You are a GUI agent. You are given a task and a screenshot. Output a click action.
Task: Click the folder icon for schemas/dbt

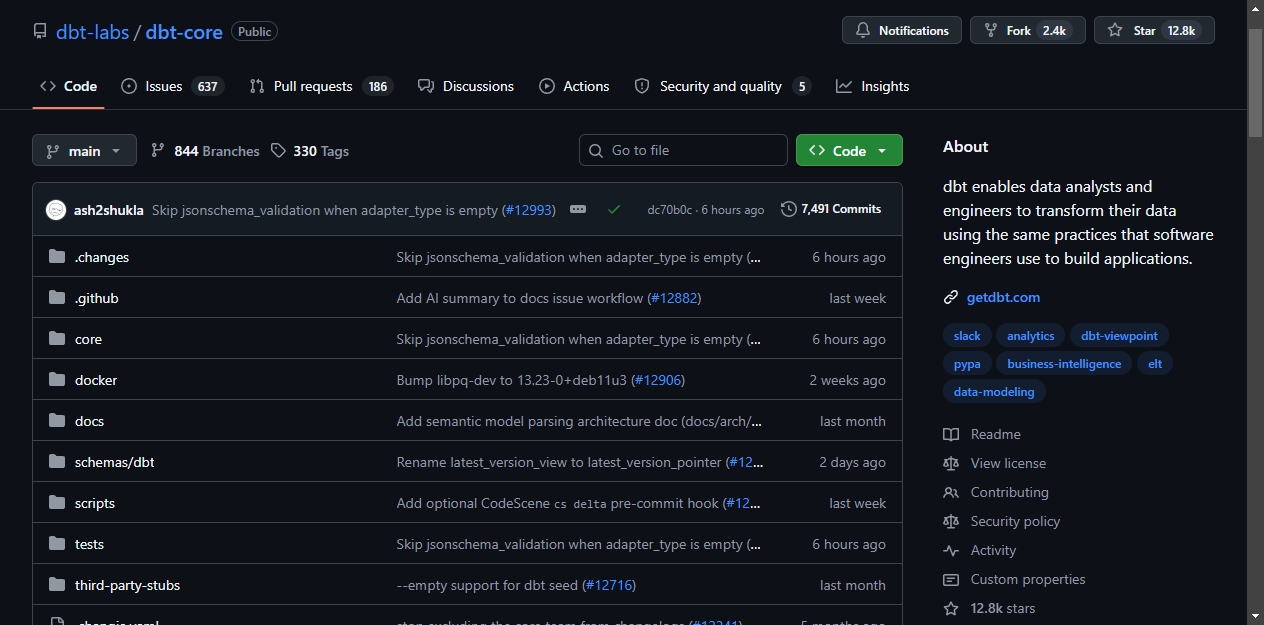pos(57,462)
